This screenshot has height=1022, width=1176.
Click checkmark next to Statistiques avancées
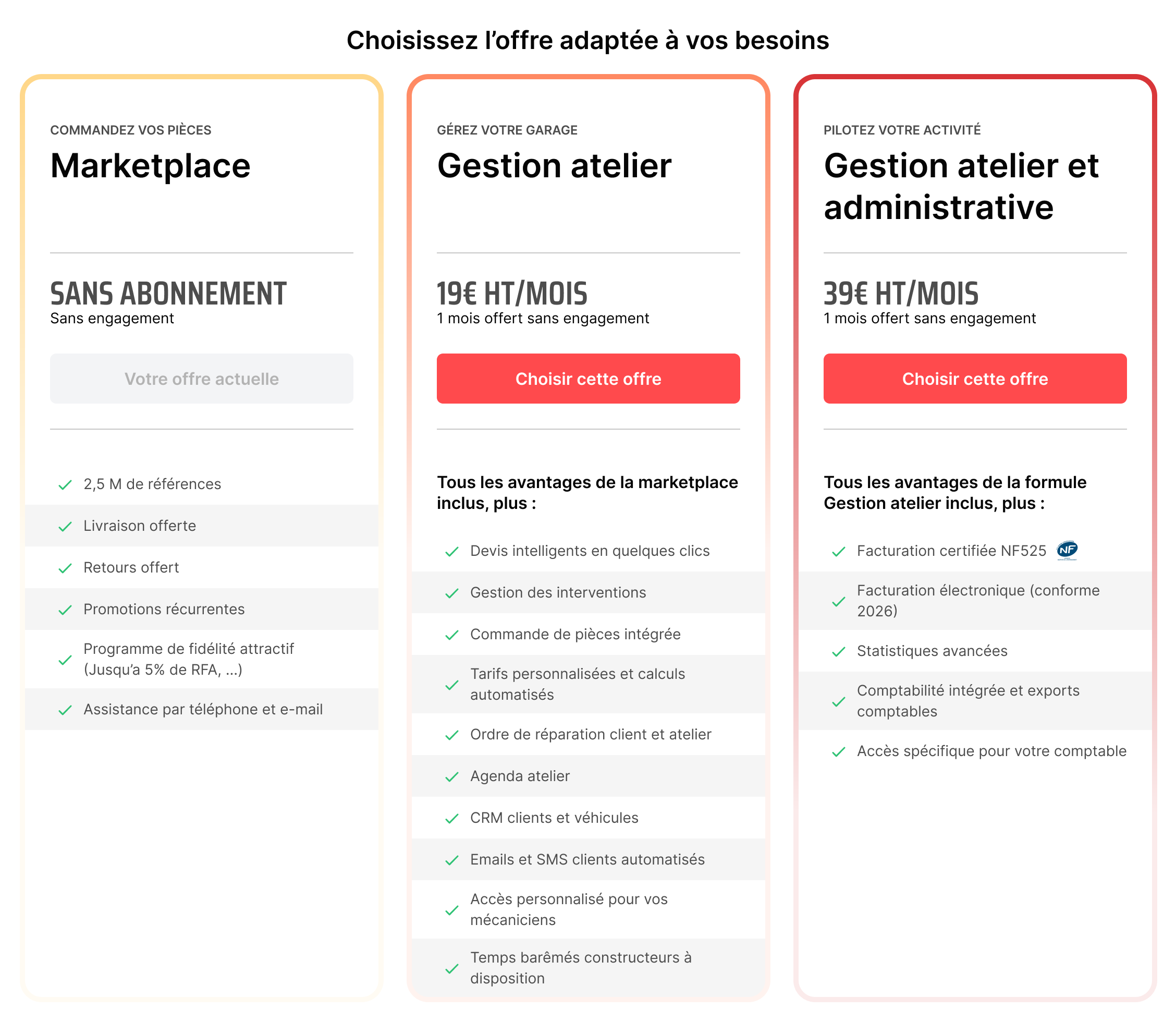point(838,652)
